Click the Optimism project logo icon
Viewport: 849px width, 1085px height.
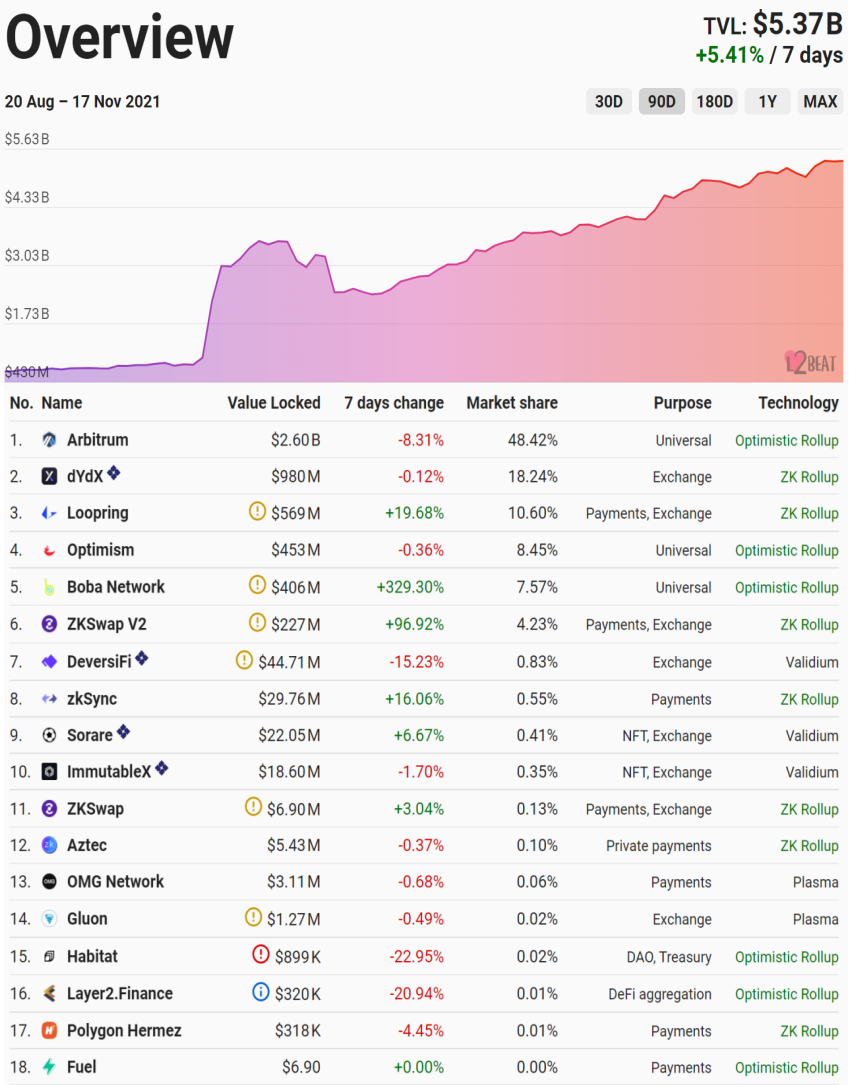[49, 551]
